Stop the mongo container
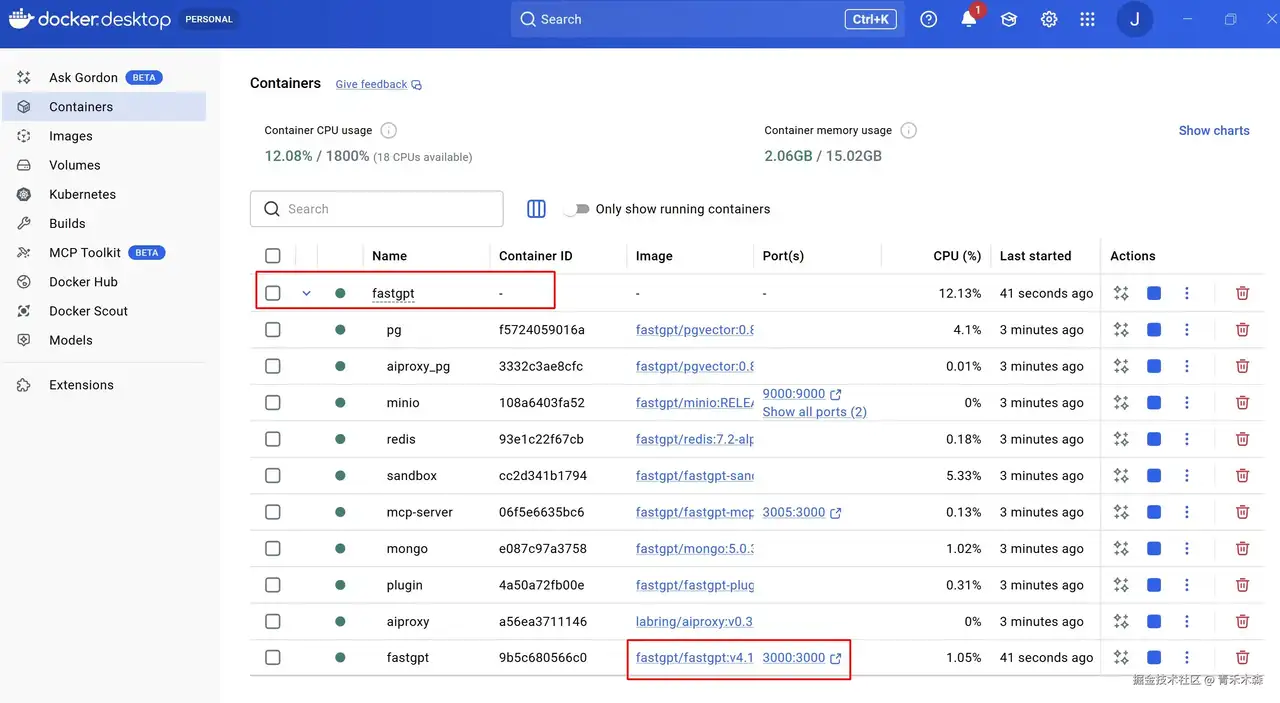The height and width of the screenshot is (703, 1280). tap(1154, 549)
